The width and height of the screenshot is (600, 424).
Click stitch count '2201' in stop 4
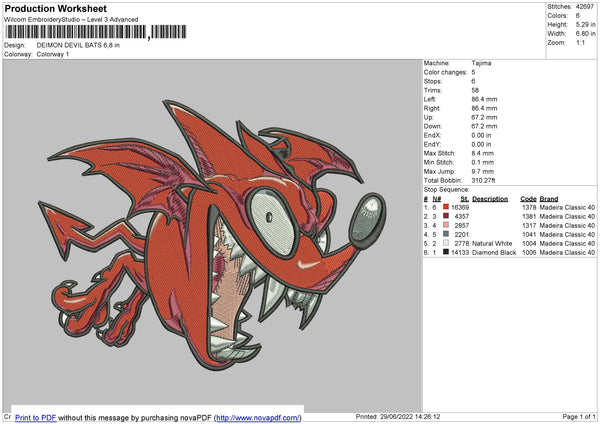tap(461, 235)
